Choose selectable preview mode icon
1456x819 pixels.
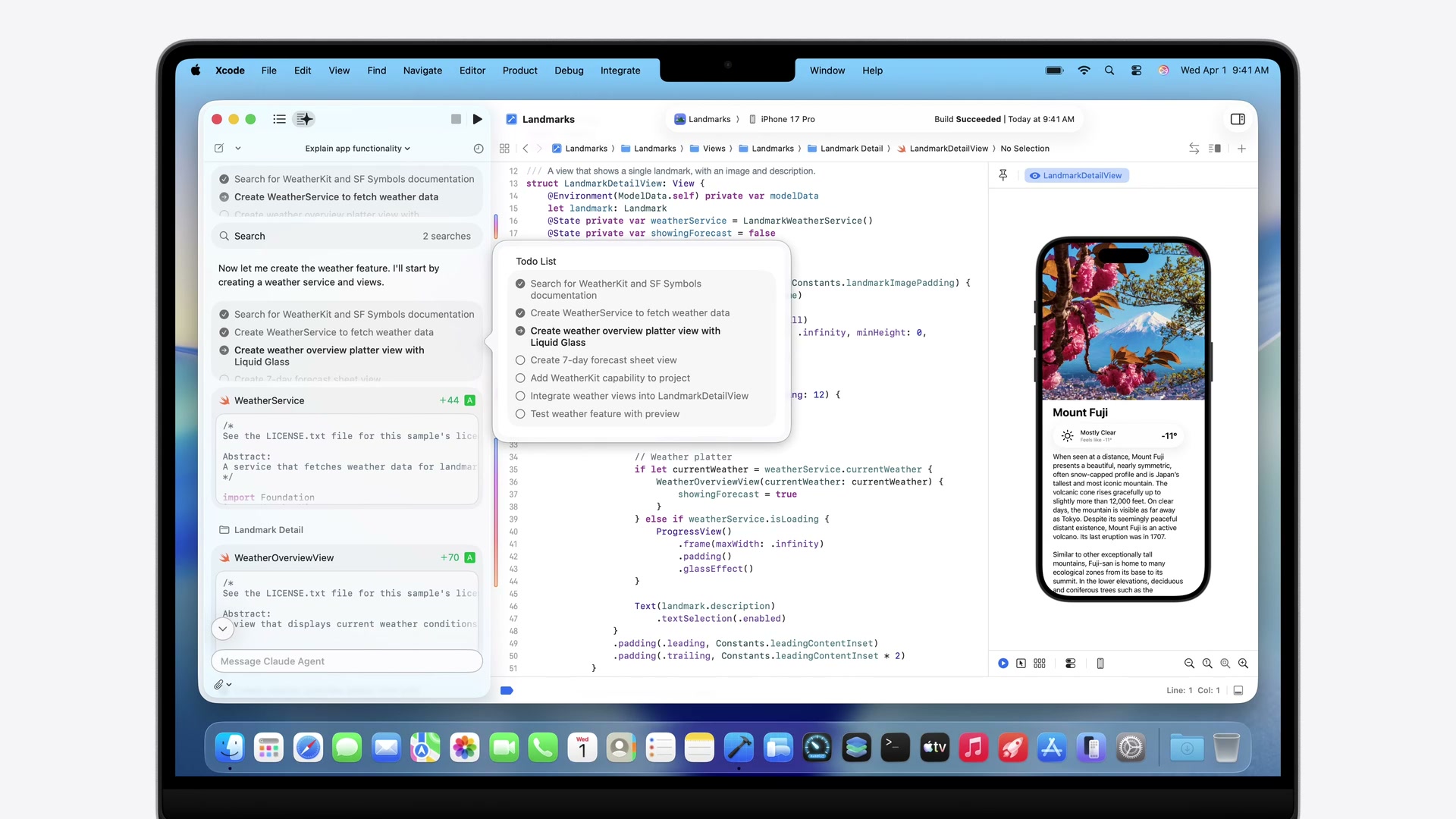tap(1021, 664)
